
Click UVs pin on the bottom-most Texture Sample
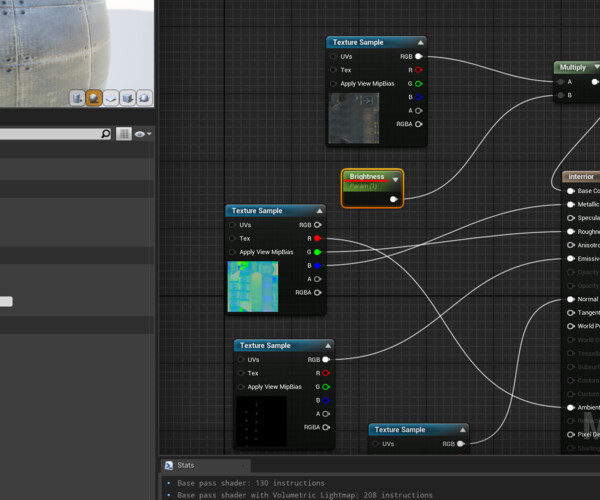click(x=375, y=444)
